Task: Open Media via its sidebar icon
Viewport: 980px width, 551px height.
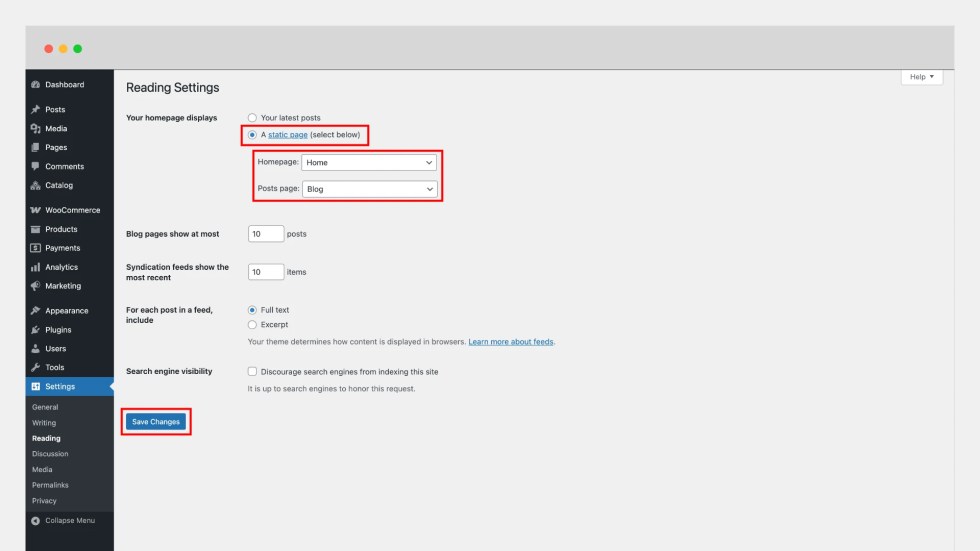Action: pos(35,129)
